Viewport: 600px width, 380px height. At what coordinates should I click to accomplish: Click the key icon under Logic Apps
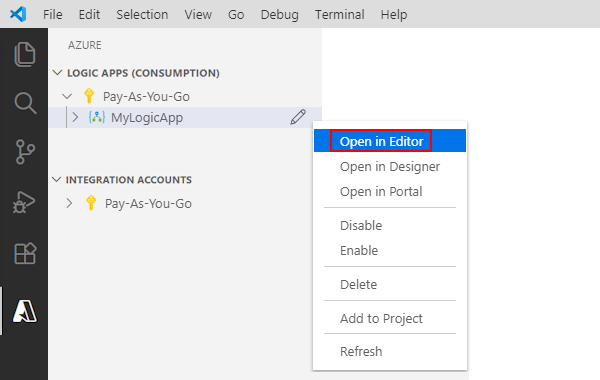click(x=89, y=96)
